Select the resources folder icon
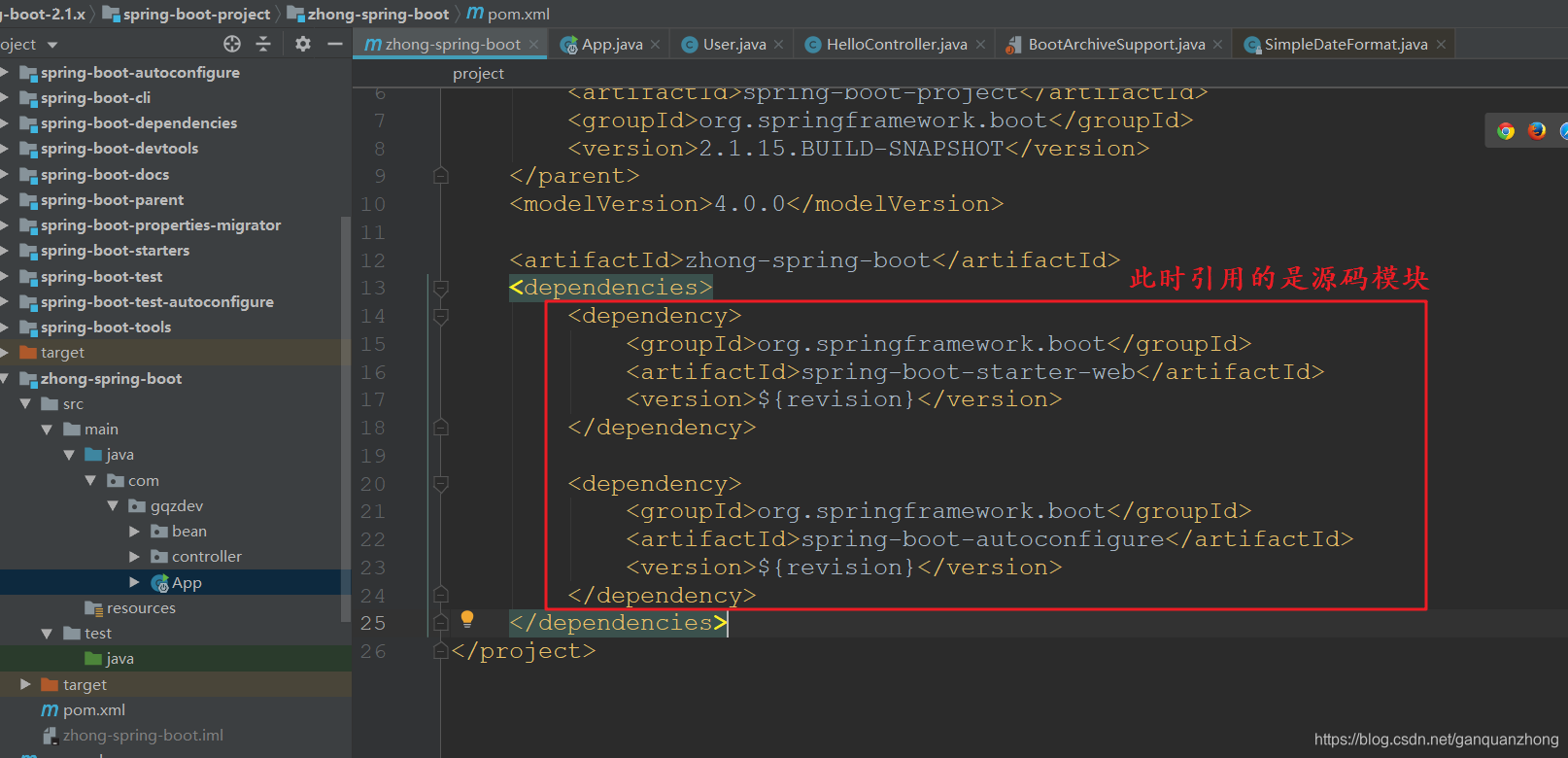Image resolution: width=1568 pixels, height=758 pixels. click(93, 608)
